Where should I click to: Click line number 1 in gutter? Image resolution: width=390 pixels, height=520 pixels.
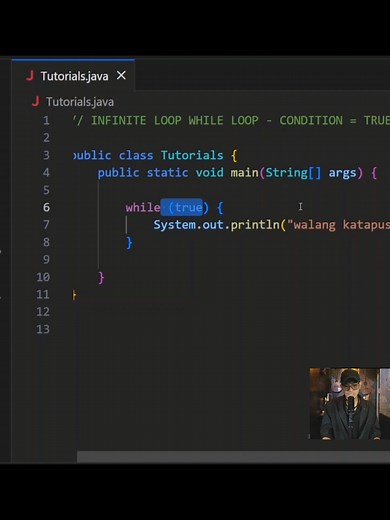point(46,120)
